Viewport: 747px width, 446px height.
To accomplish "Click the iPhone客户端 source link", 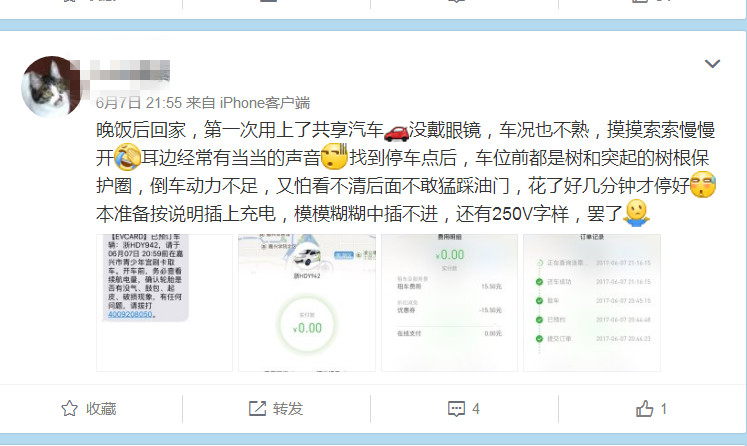I will pyautogui.click(x=265, y=102).
